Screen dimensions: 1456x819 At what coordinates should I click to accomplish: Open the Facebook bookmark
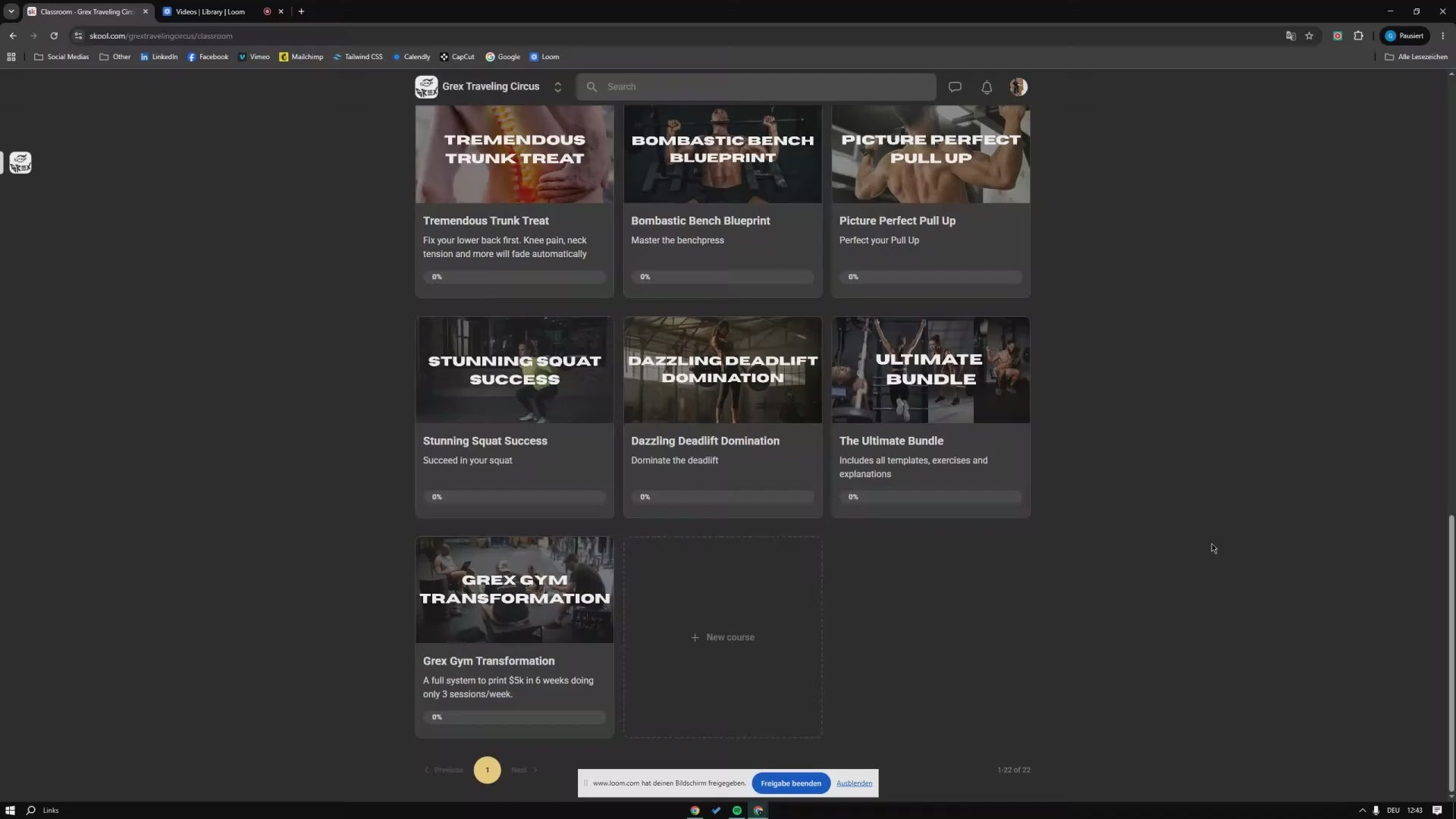pos(208,57)
